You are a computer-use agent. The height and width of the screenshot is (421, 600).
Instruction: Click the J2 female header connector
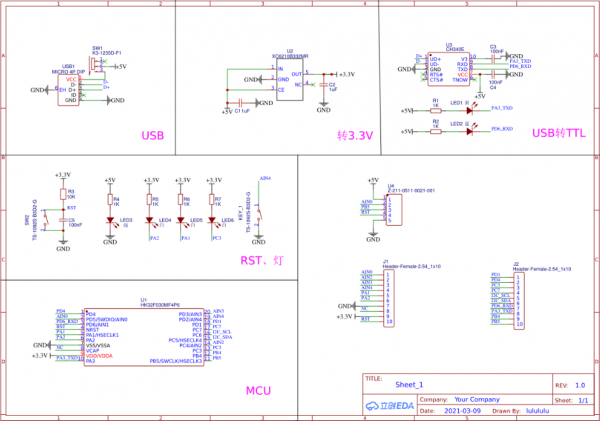point(519,297)
